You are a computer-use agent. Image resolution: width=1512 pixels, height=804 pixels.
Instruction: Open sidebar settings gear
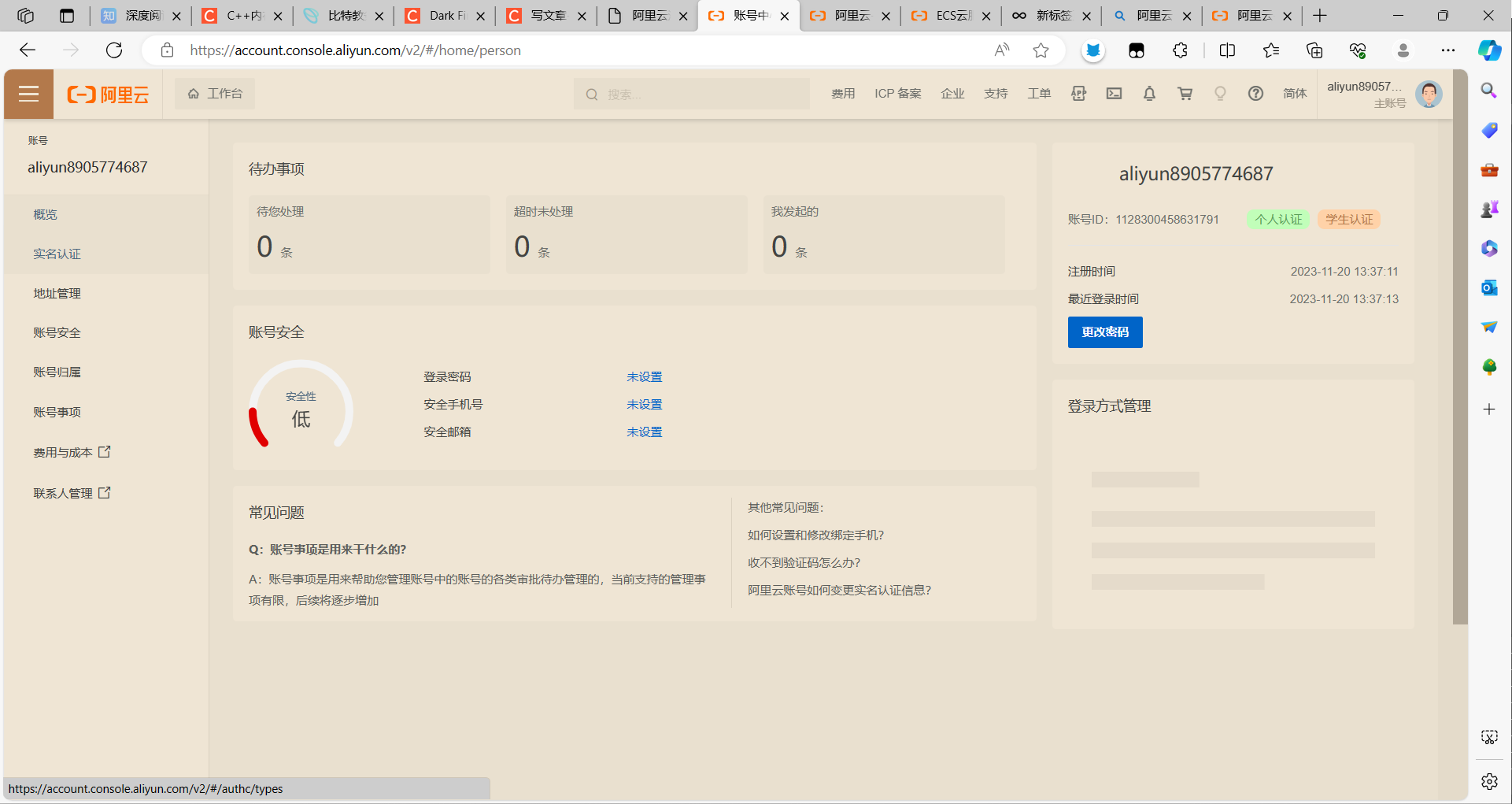(1489, 781)
